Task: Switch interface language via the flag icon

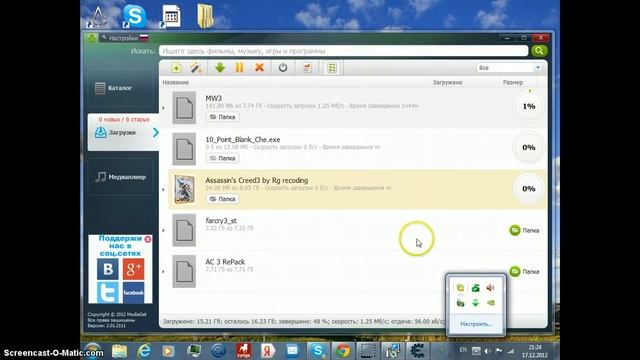Action: click(144, 38)
